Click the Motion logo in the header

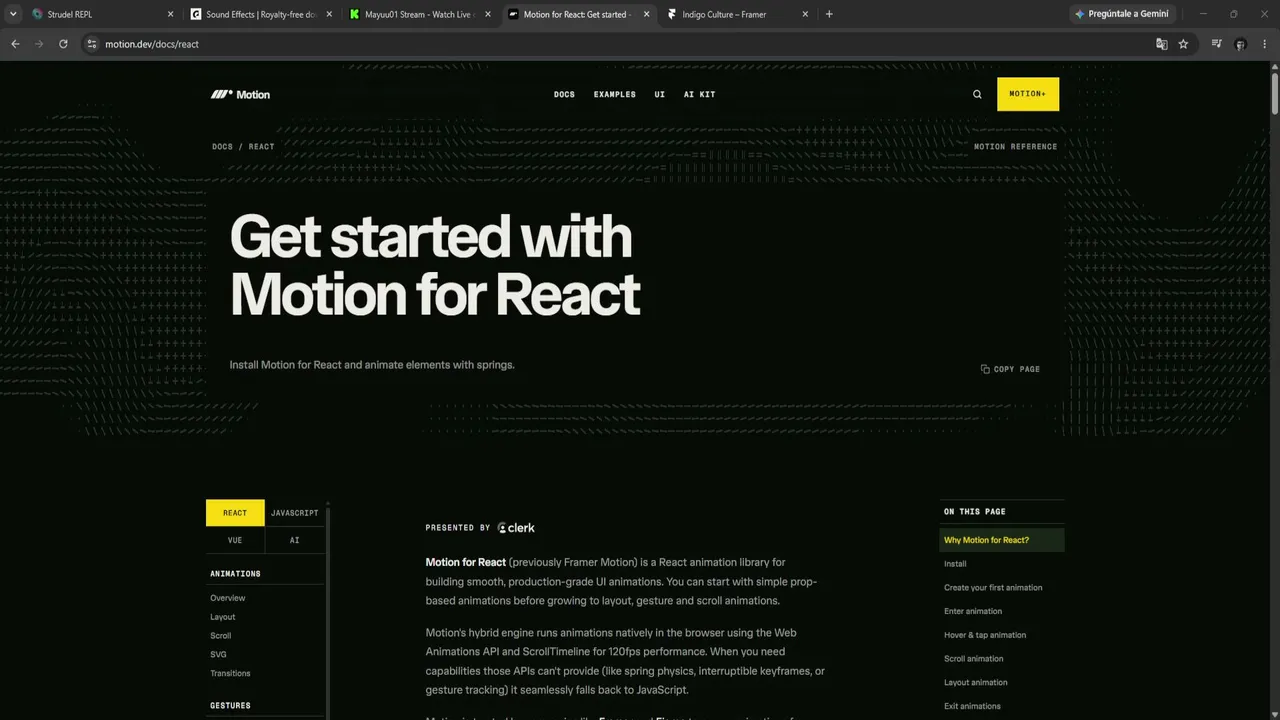240,94
